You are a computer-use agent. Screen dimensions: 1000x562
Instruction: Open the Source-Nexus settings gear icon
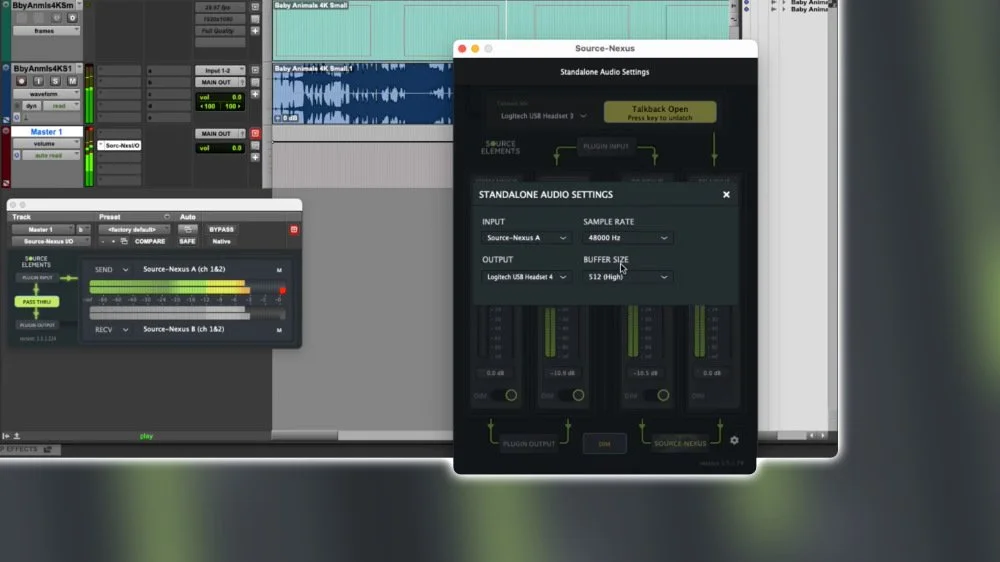pyautogui.click(x=734, y=440)
